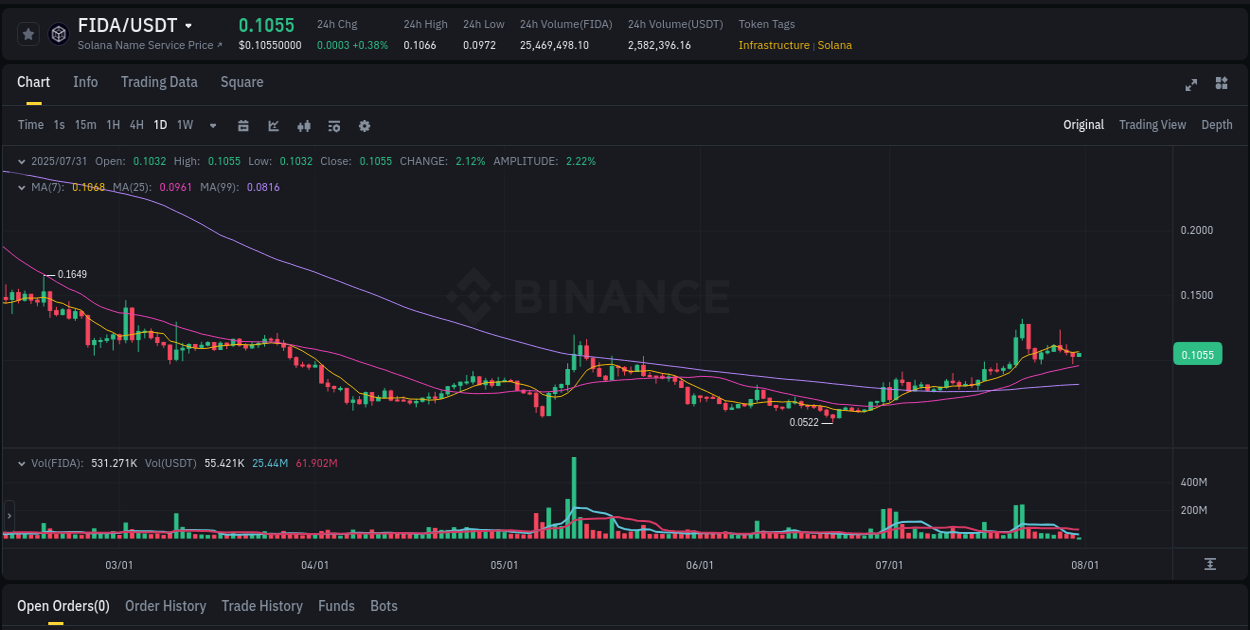Enable the Original chart mode

(1084, 125)
